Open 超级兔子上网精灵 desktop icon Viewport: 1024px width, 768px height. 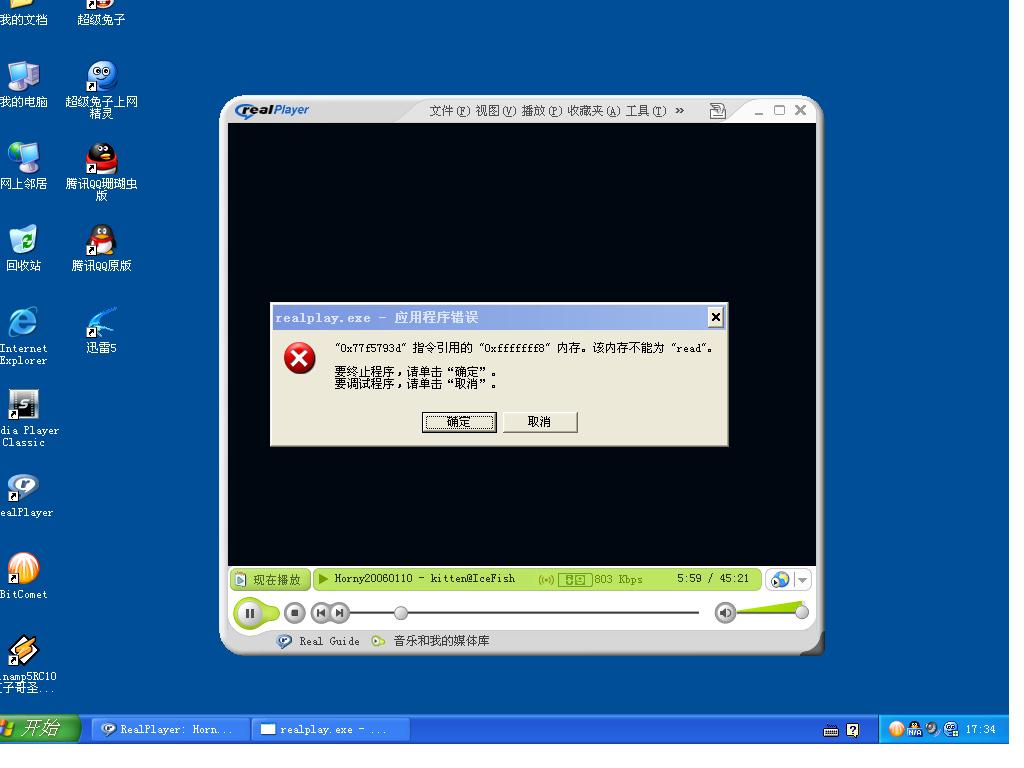click(x=101, y=90)
